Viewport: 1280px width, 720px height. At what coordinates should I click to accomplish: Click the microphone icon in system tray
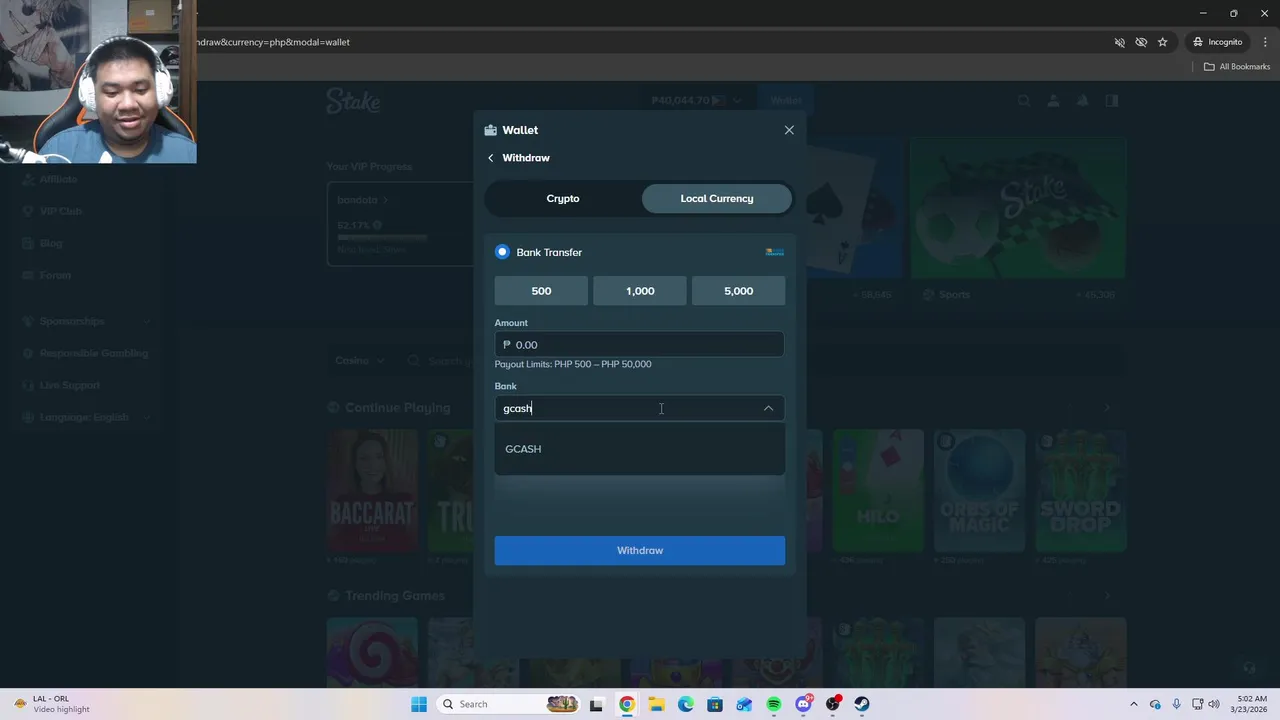(x=1176, y=704)
